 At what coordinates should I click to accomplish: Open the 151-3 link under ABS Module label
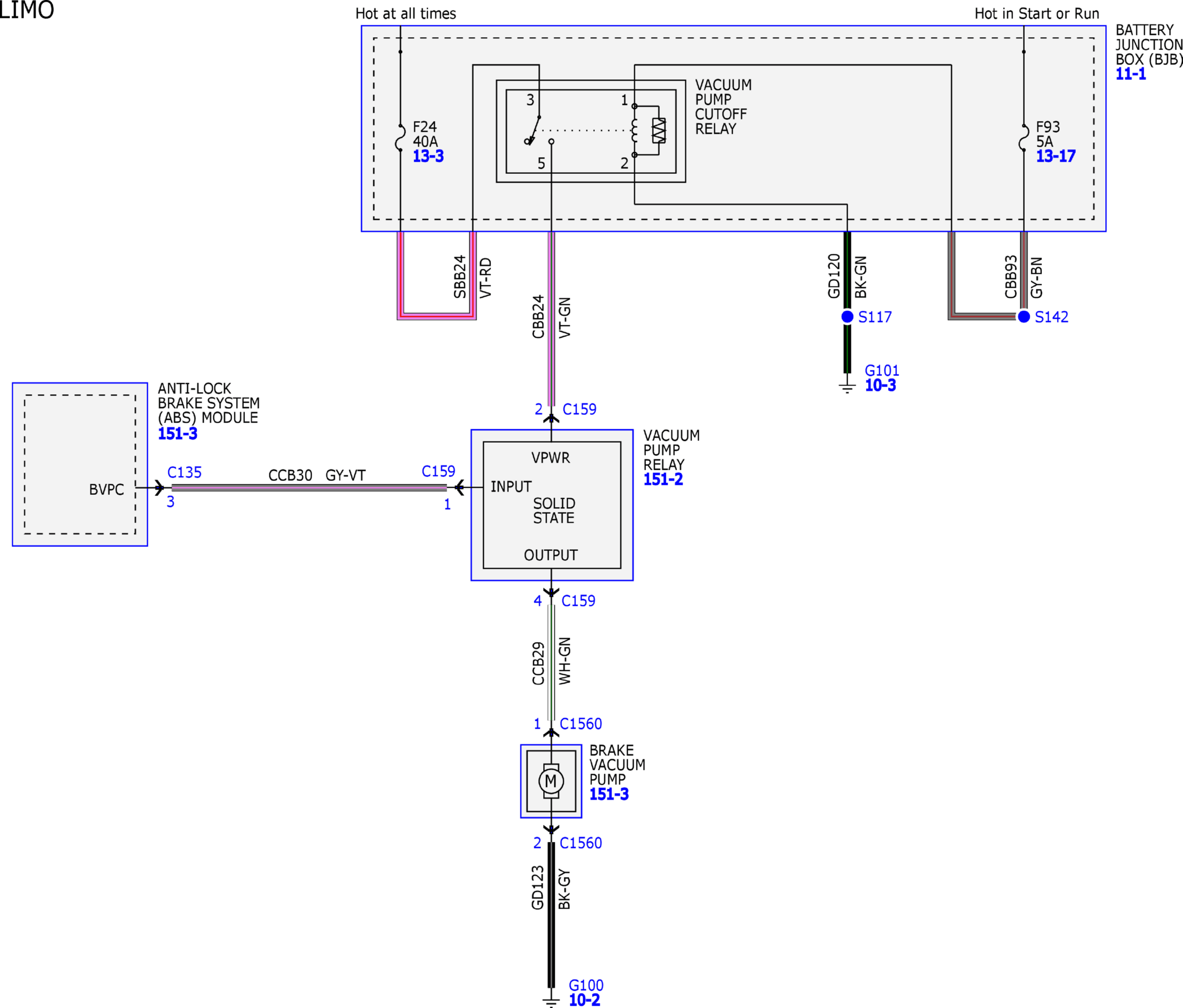(178, 434)
